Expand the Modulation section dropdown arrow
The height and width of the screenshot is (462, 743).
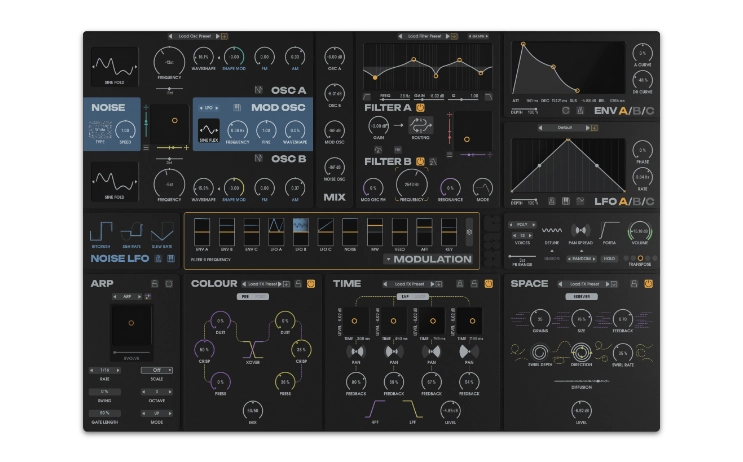[388, 260]
